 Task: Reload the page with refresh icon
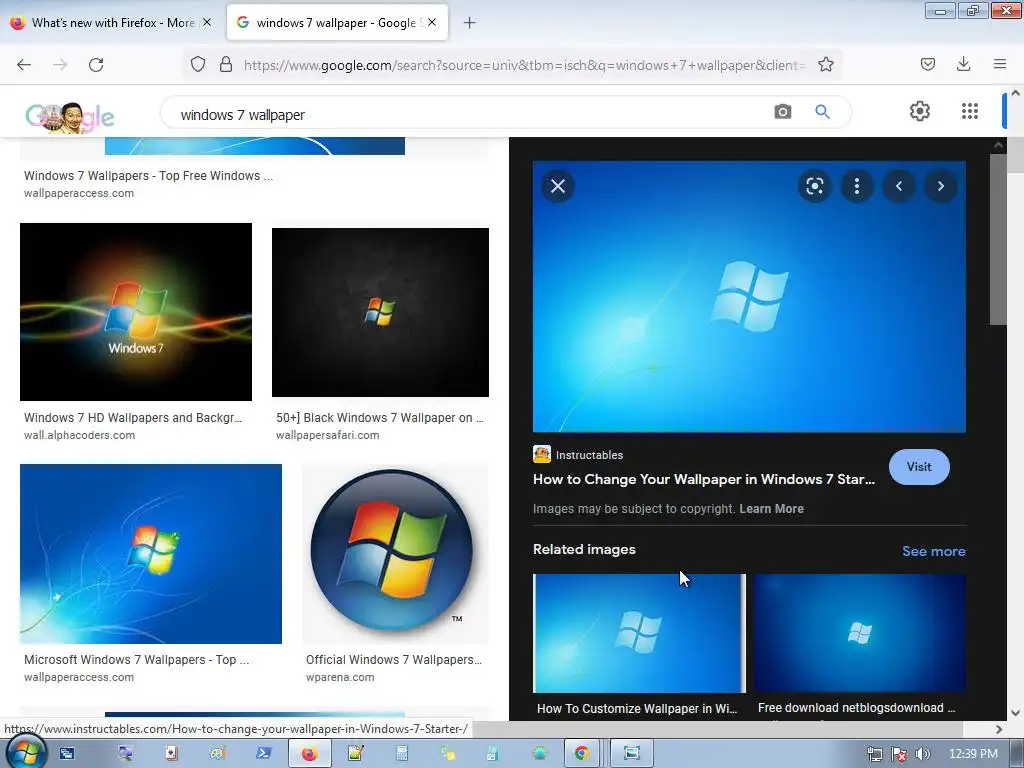(96, 65)
